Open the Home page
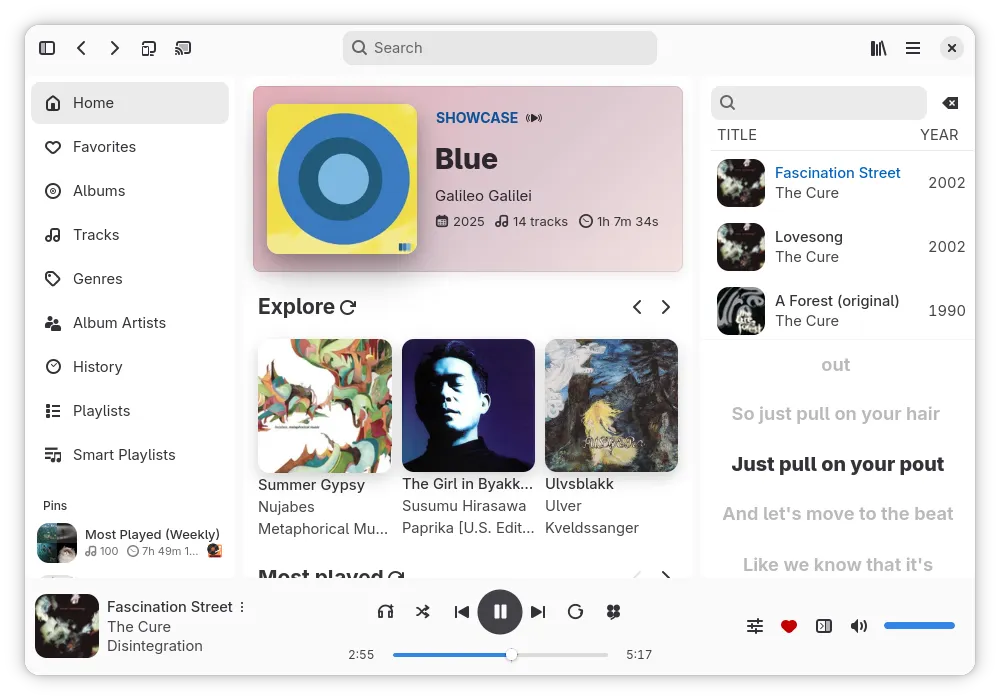 (x=130, y=103)
